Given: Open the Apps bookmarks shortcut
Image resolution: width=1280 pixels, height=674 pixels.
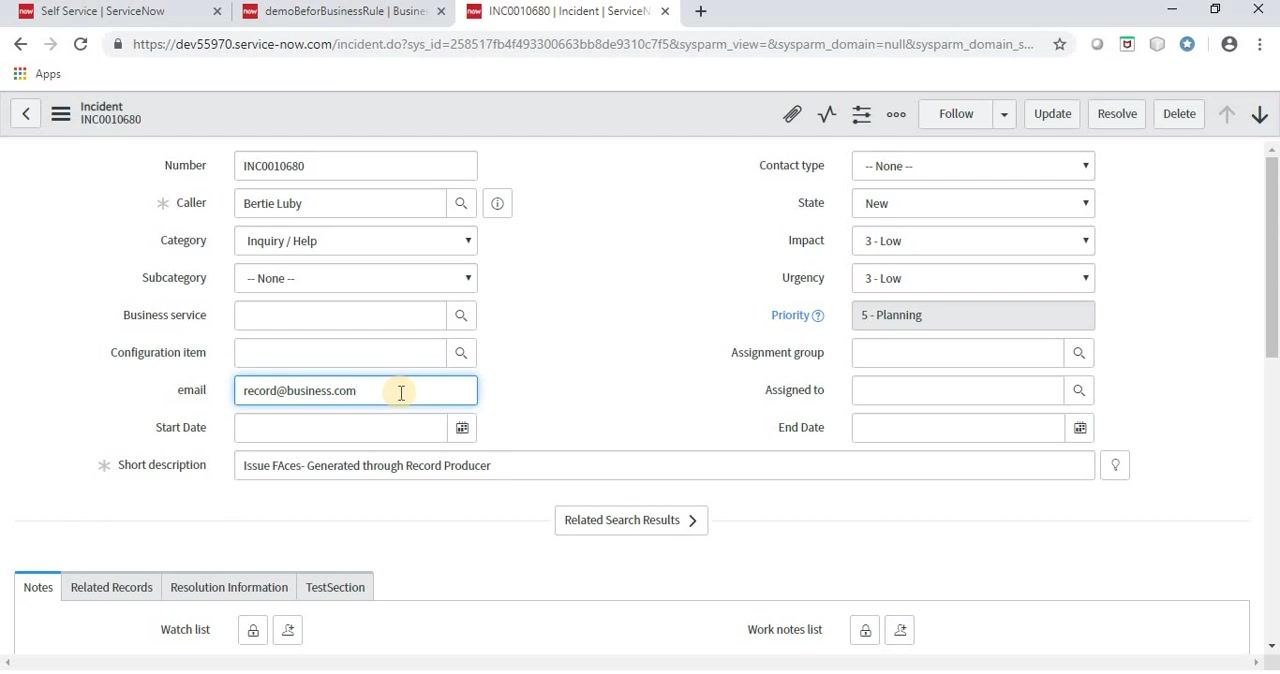Looking at the screenshot, I should click(37, 74).
